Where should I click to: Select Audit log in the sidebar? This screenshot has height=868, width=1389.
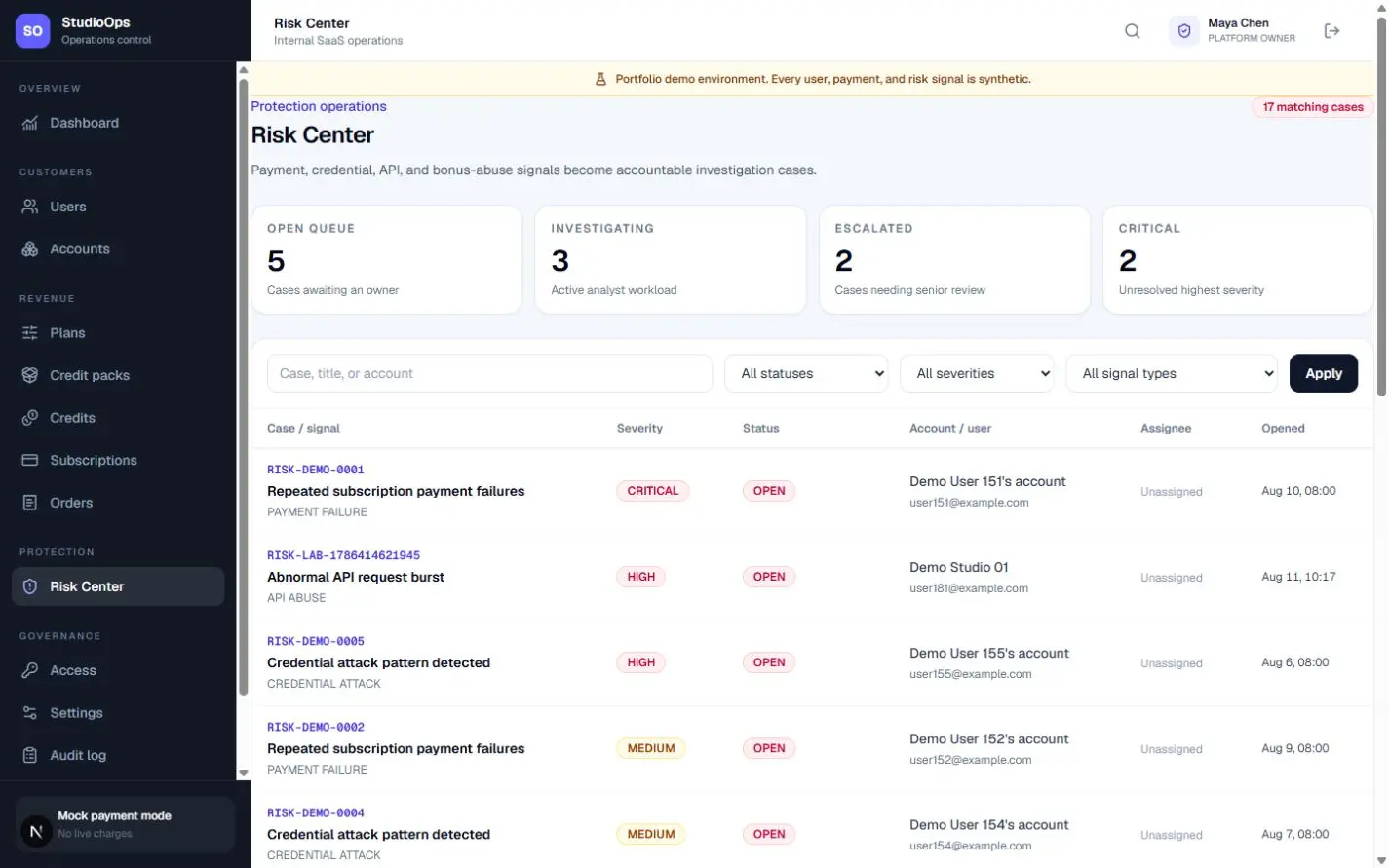click(x=118, y=755)
